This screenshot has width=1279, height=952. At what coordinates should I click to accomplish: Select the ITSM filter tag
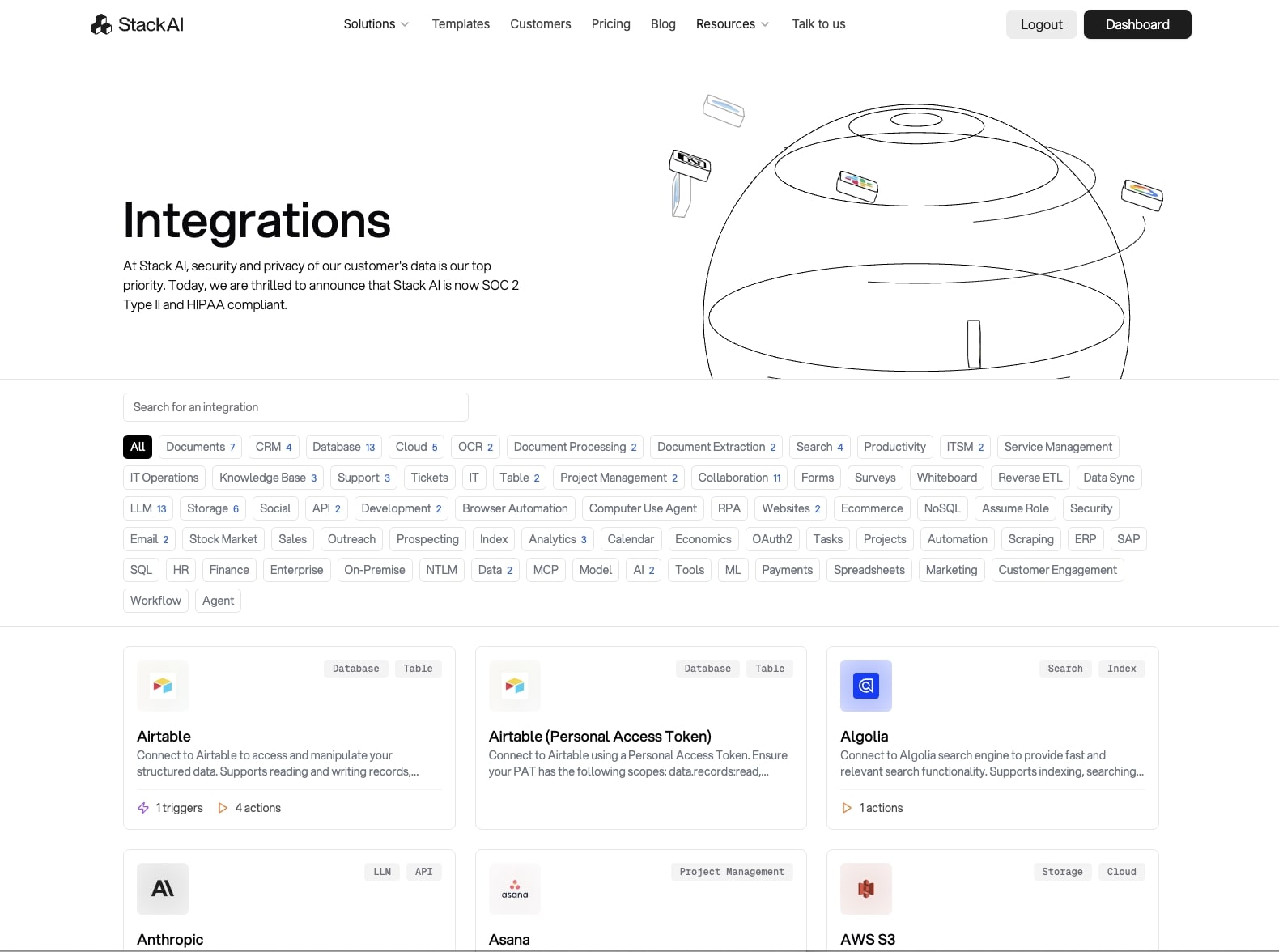click(965, 447)
